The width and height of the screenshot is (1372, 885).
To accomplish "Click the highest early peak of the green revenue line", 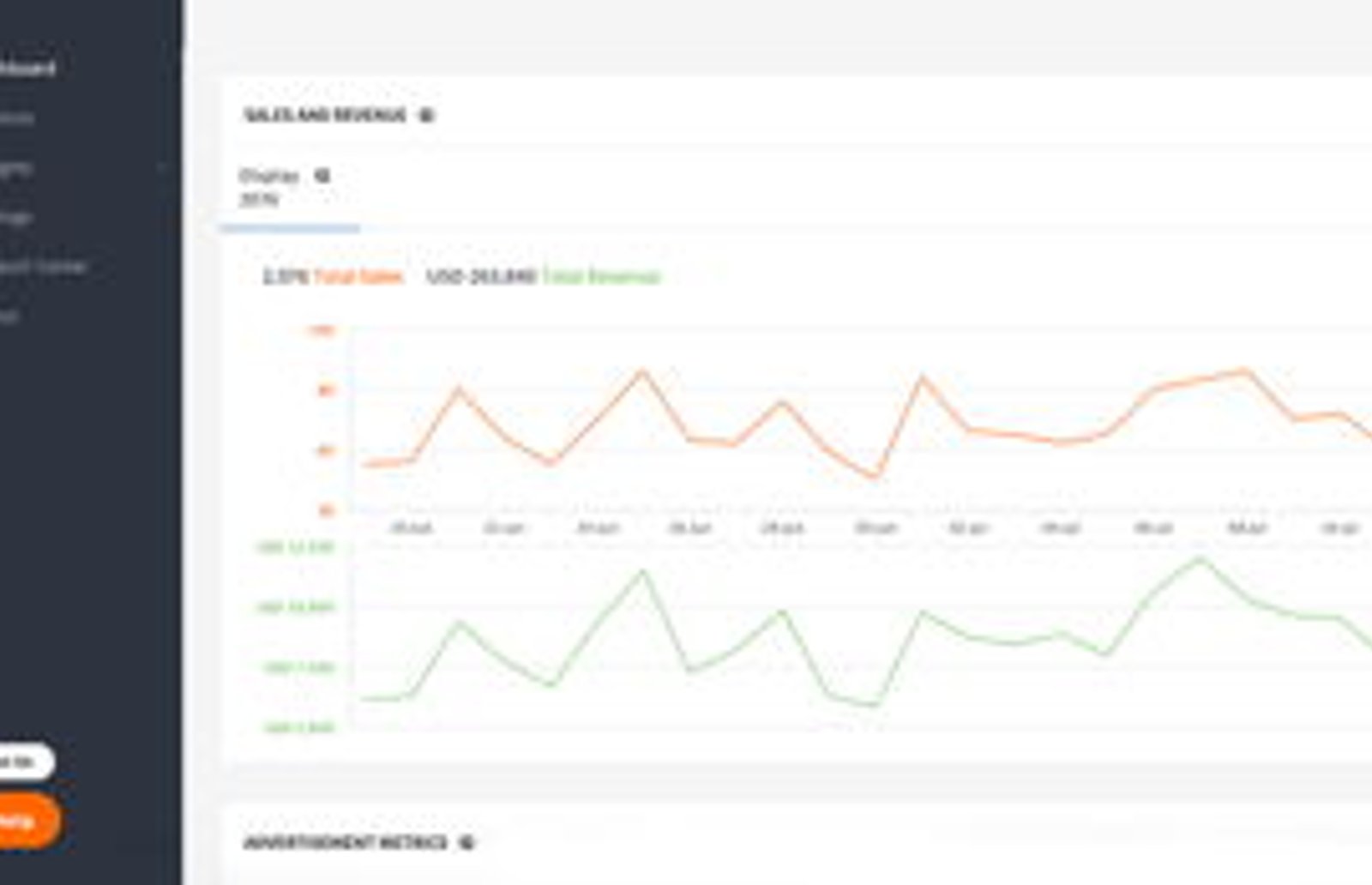I will (642, 572).
